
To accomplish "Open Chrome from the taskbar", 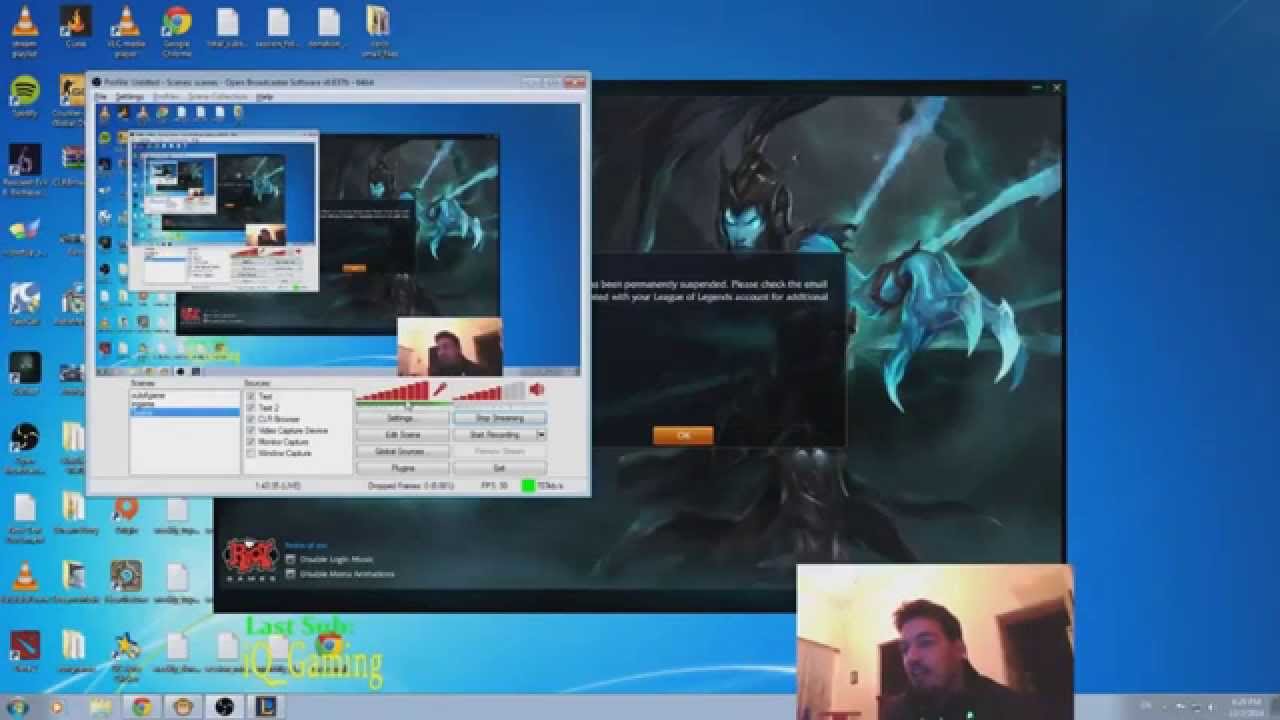I will (x=141, y=707).
